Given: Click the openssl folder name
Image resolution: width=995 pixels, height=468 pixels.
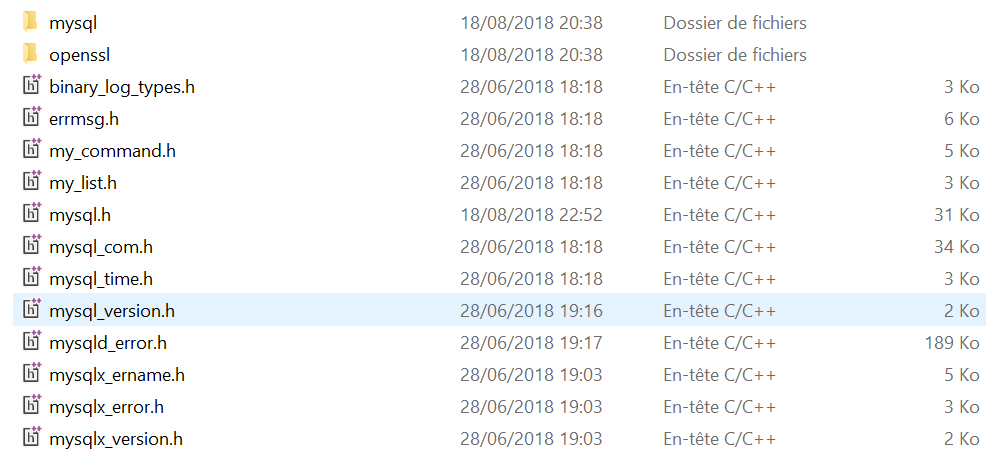Looking at the screenshot, I should (x=78, y=55).
